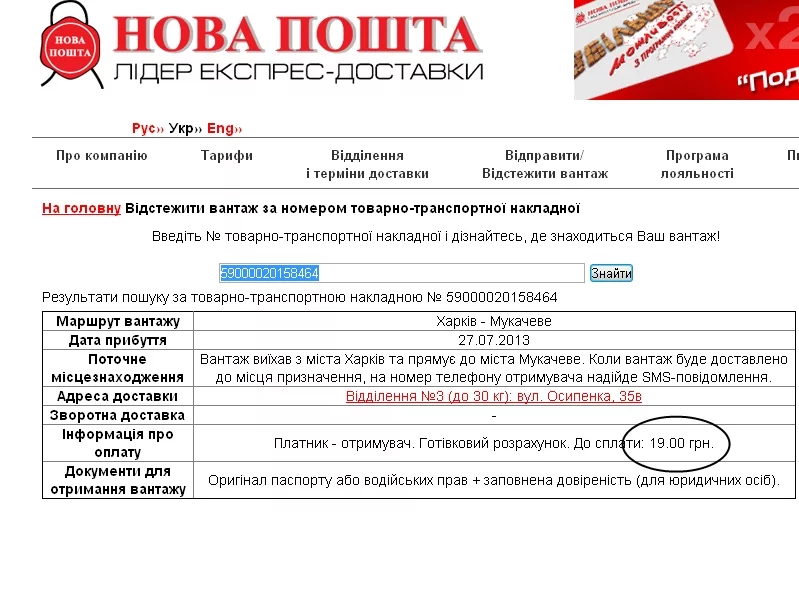Select the amount 19.00 грн. text
The width and height of the screenshot is (799, 595).
[x=681, y=443]
